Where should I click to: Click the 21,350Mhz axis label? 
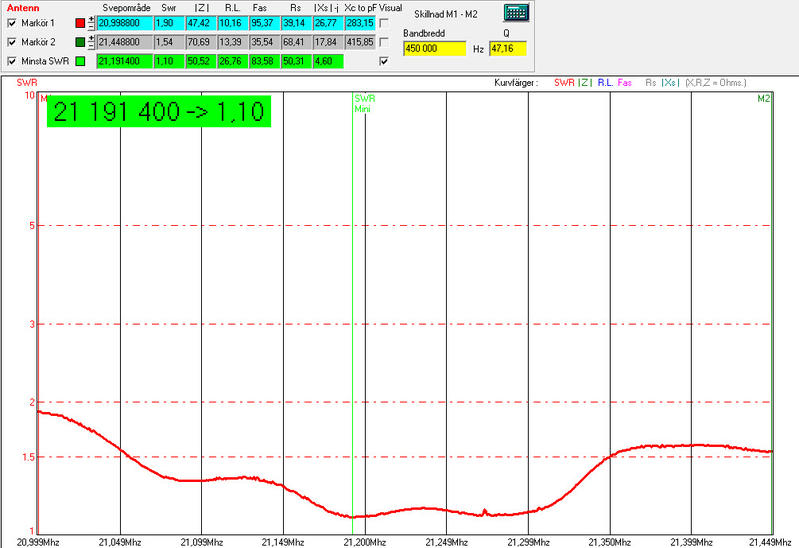(609, 542)
